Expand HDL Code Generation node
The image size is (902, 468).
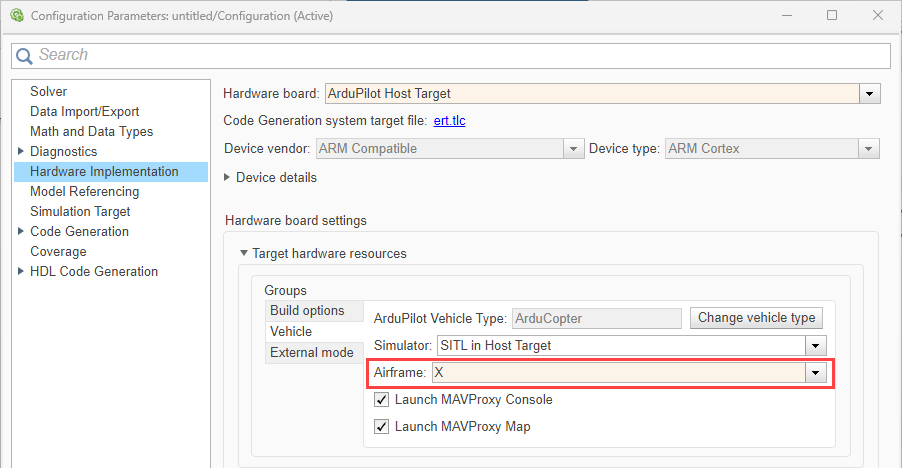[21, 271]
